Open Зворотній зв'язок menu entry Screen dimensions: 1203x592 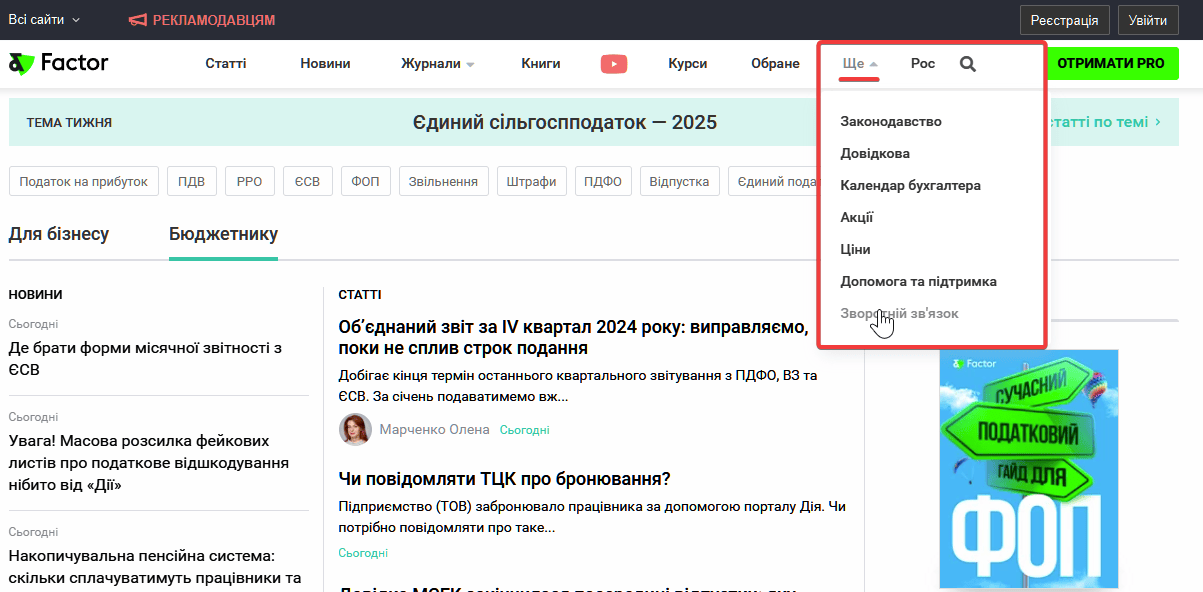(899, 314)
